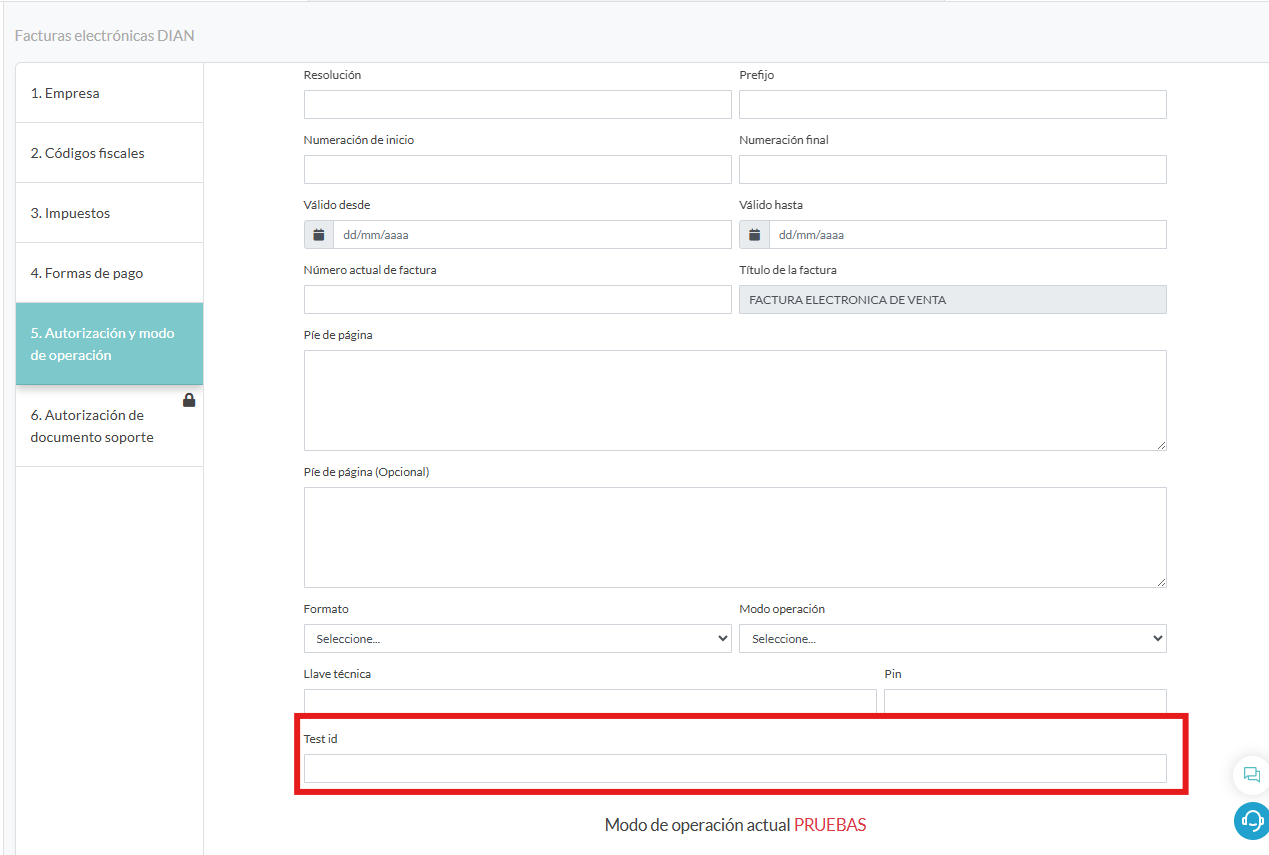
Task: Click the Válido desde date field
Action: click(532, 235)
